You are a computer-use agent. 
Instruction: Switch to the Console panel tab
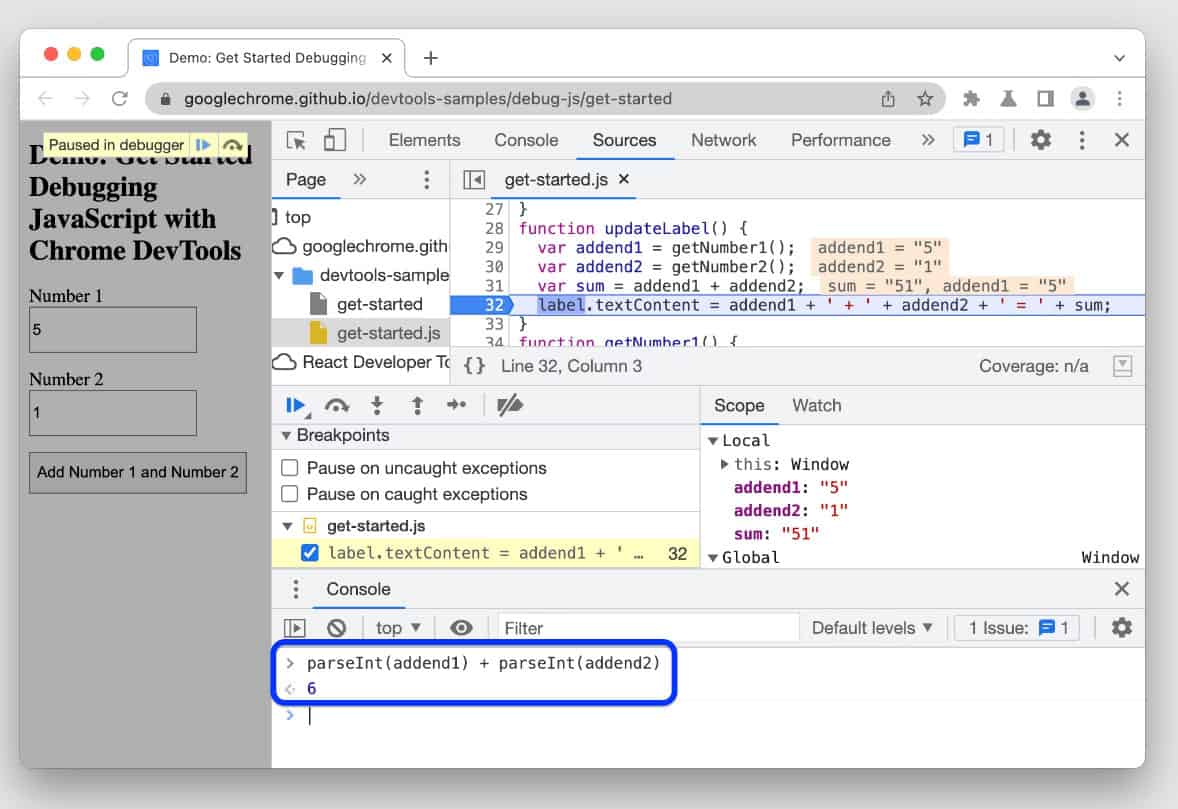pos(526,140)
